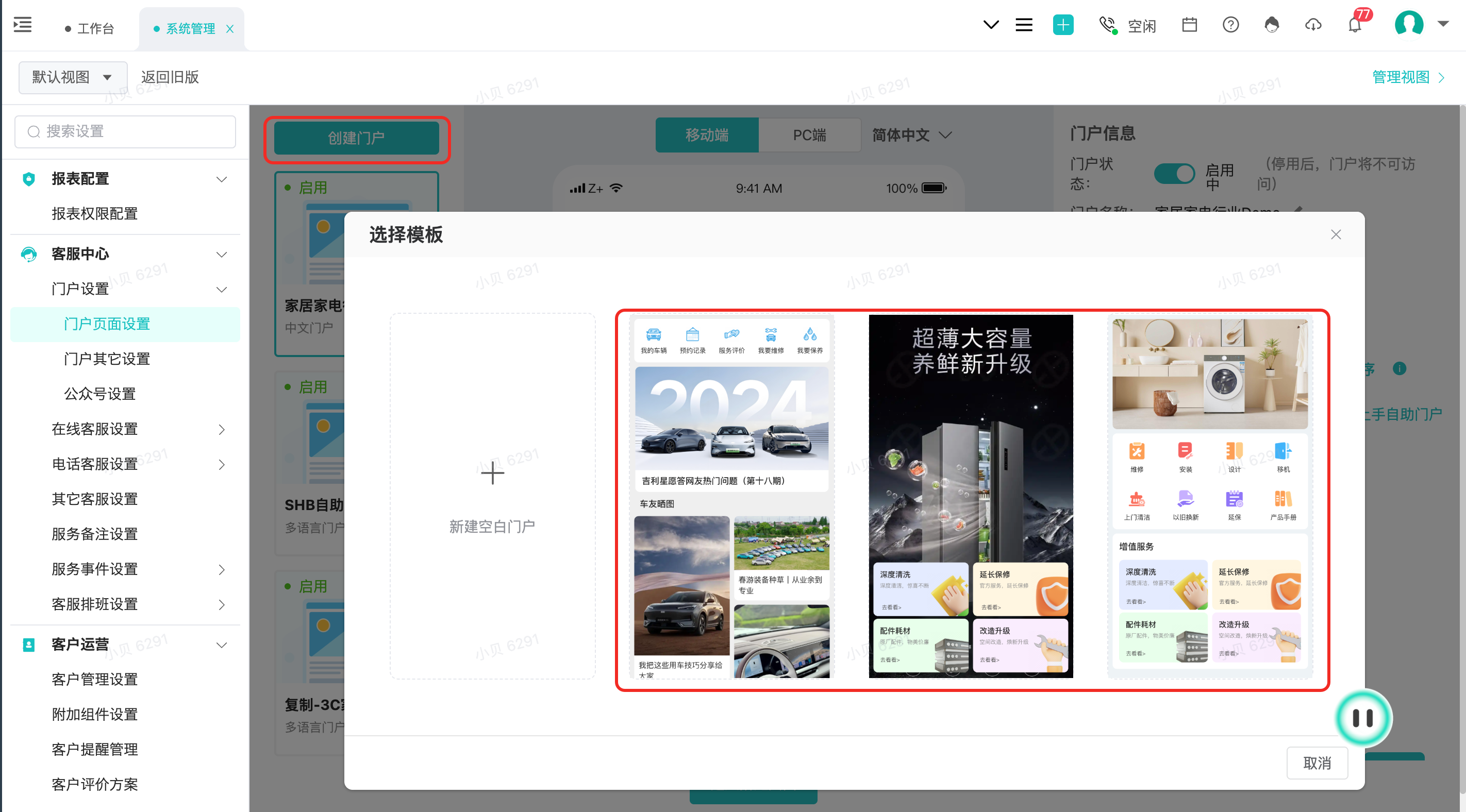Click 维修 icon in home appliance template

[1137, 451]
